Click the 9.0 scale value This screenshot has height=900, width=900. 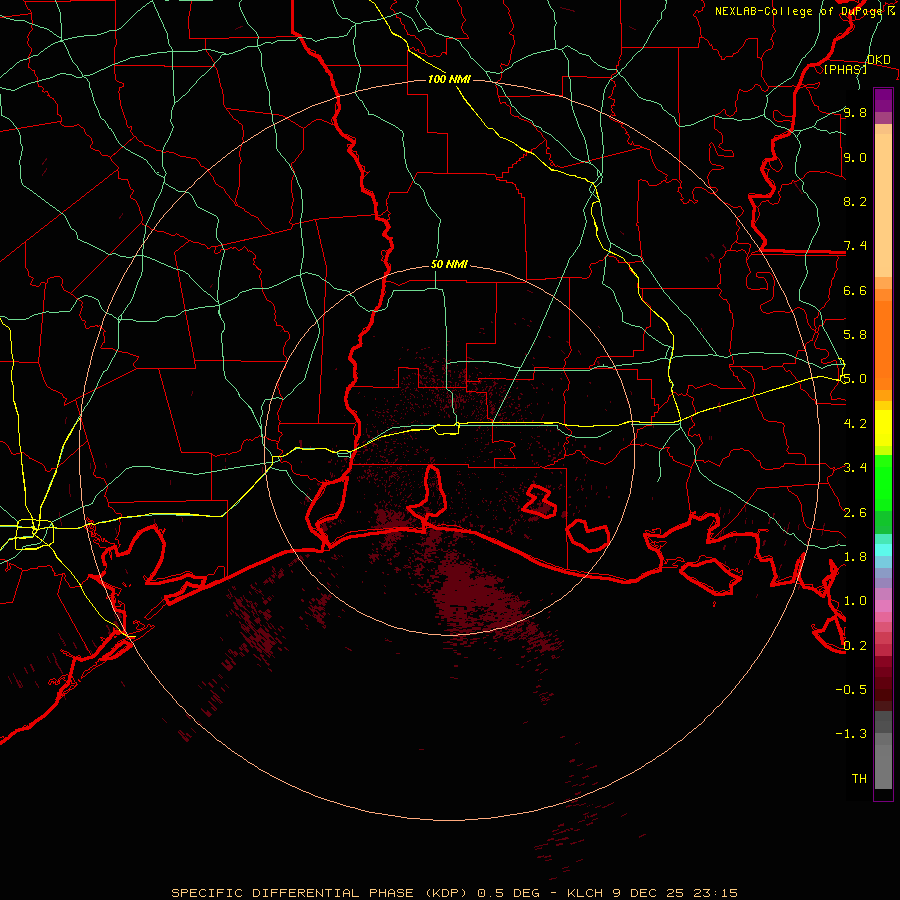[855, 157]
